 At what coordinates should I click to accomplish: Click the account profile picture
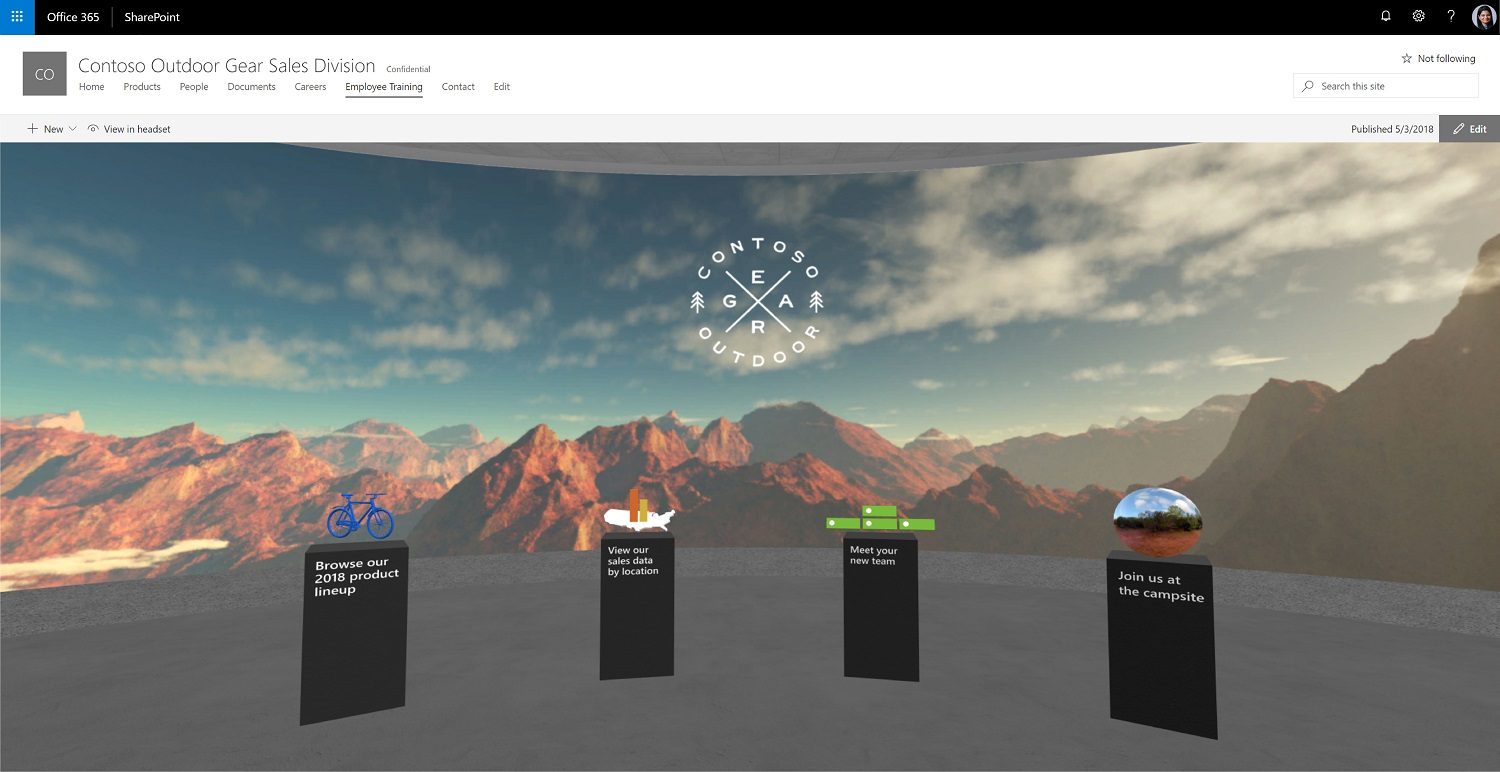[x=1484, y=16]
